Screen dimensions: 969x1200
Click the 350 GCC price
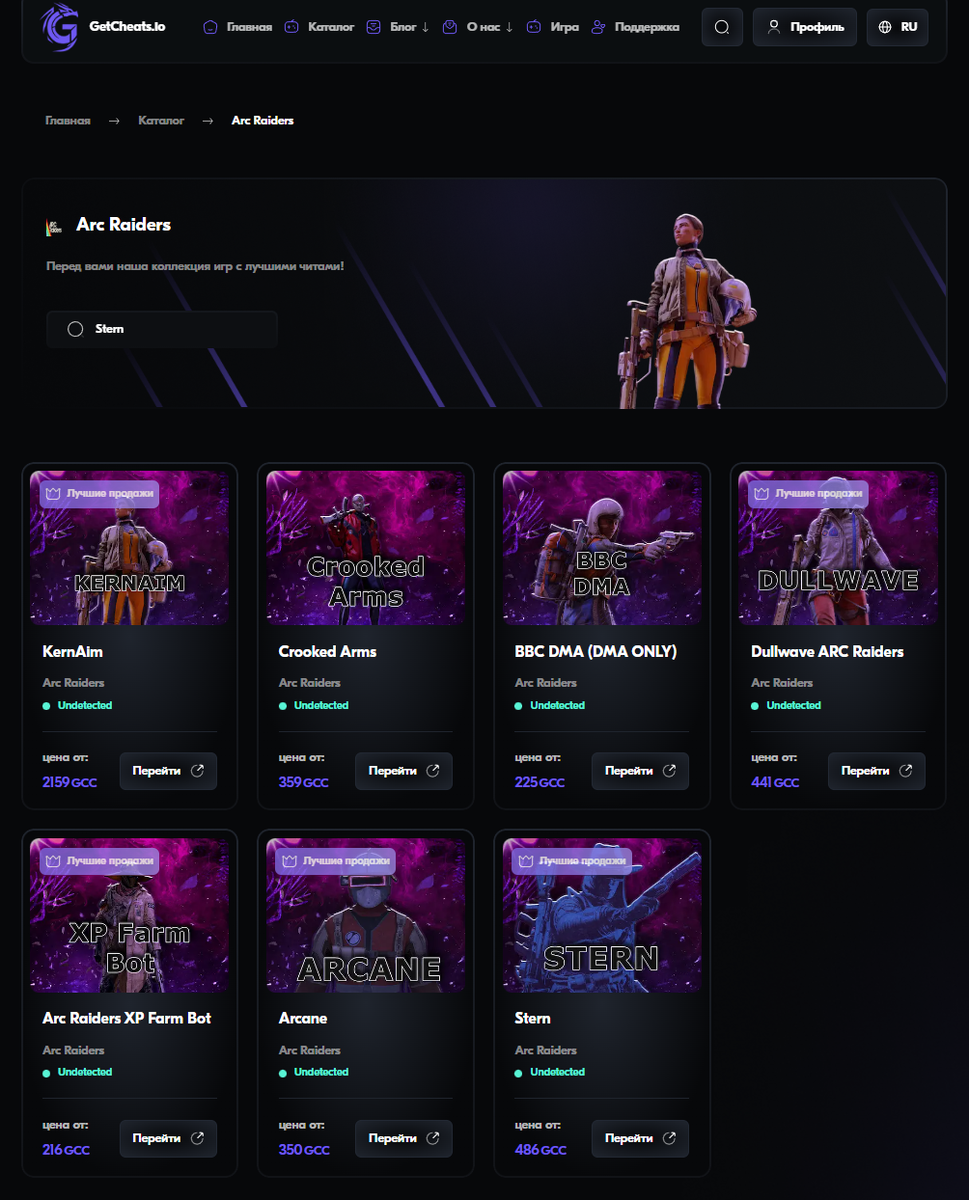click(304, 1150)
